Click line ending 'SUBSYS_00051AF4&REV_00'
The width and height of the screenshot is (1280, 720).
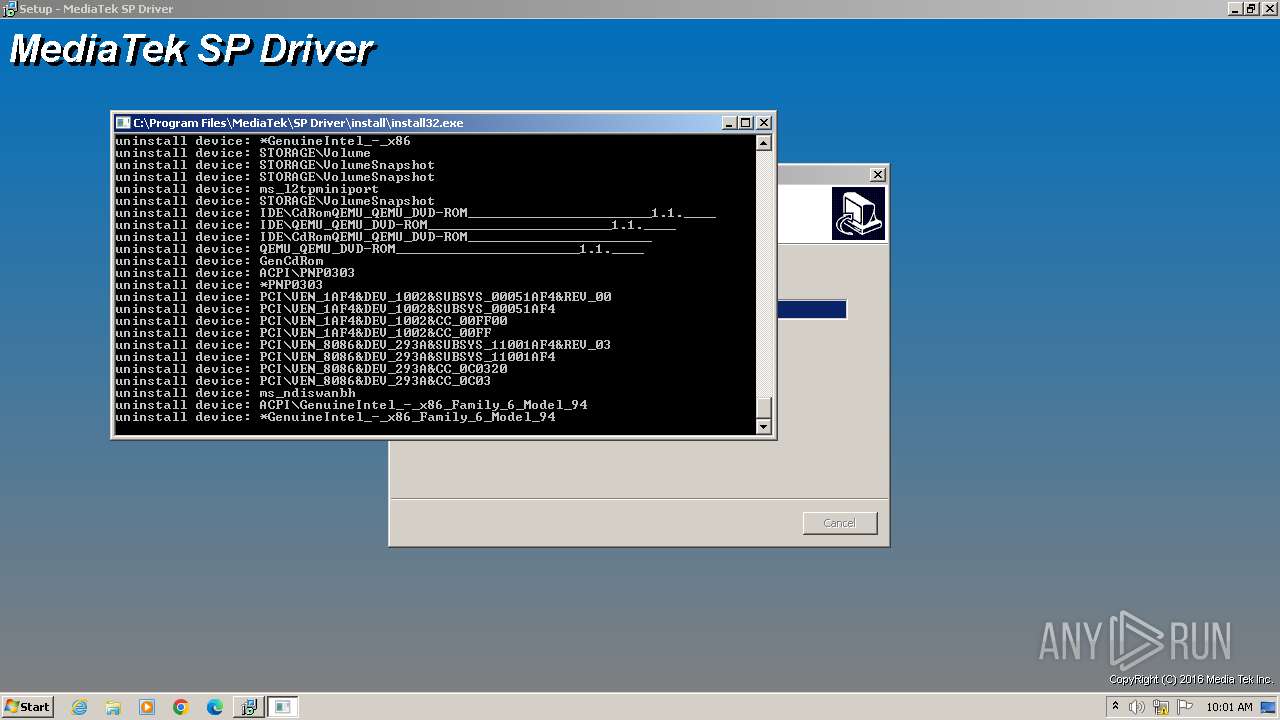click(363, 297)
